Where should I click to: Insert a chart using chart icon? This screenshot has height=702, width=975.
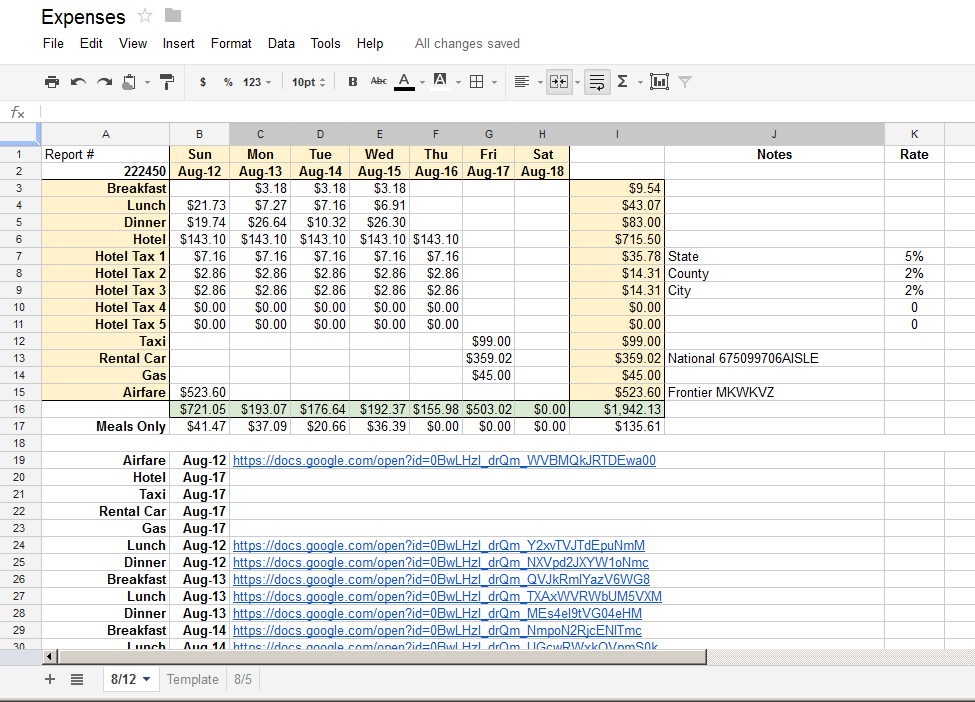(x=658, y=82)
